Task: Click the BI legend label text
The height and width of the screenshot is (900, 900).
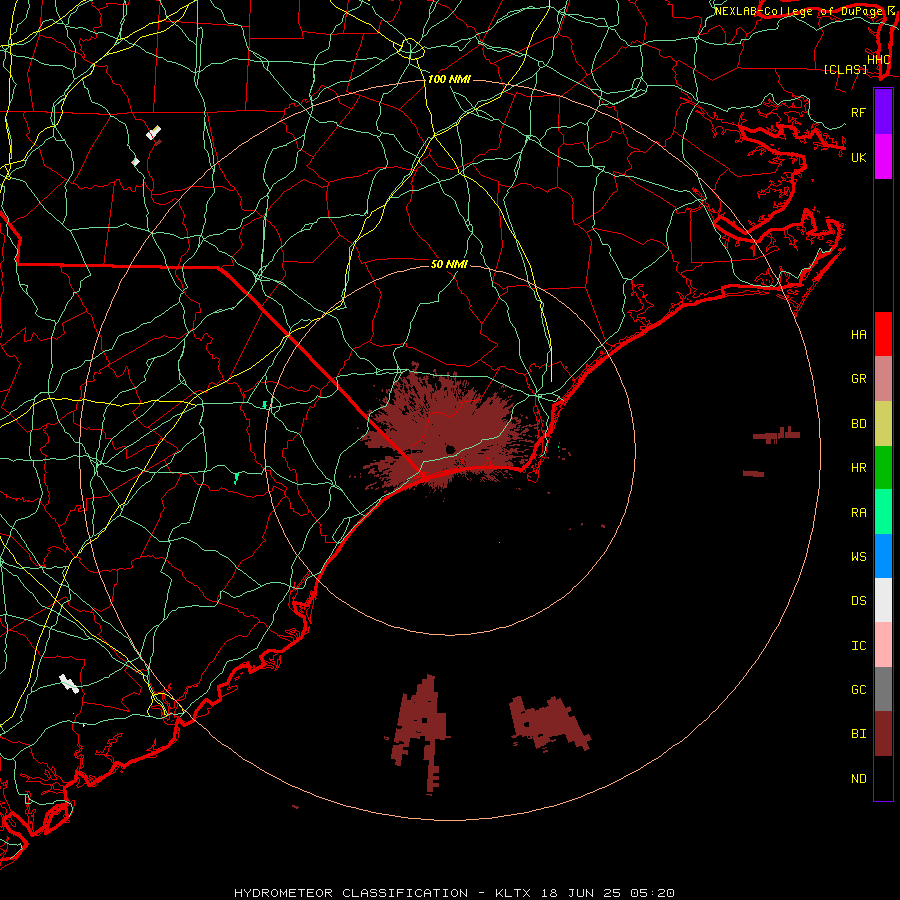Action: (858, 734)
